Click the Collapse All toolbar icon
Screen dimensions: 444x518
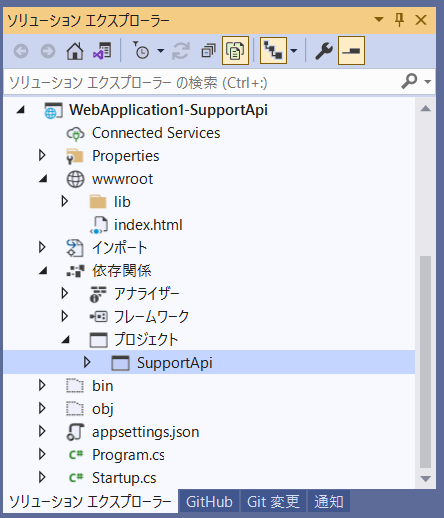209,51
